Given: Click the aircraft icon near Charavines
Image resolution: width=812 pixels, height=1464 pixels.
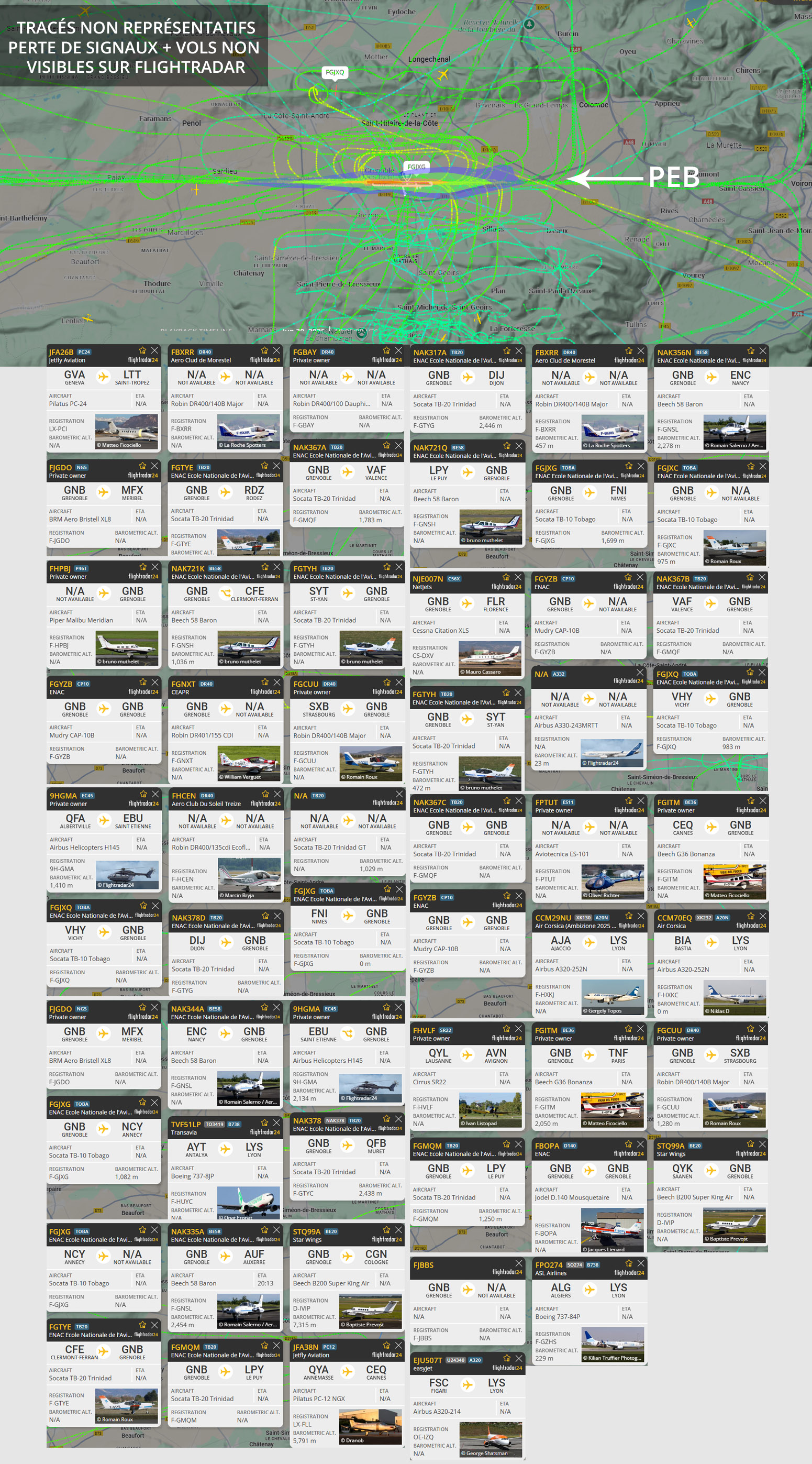Looking at the screenshot, I should tap(691, 23).
